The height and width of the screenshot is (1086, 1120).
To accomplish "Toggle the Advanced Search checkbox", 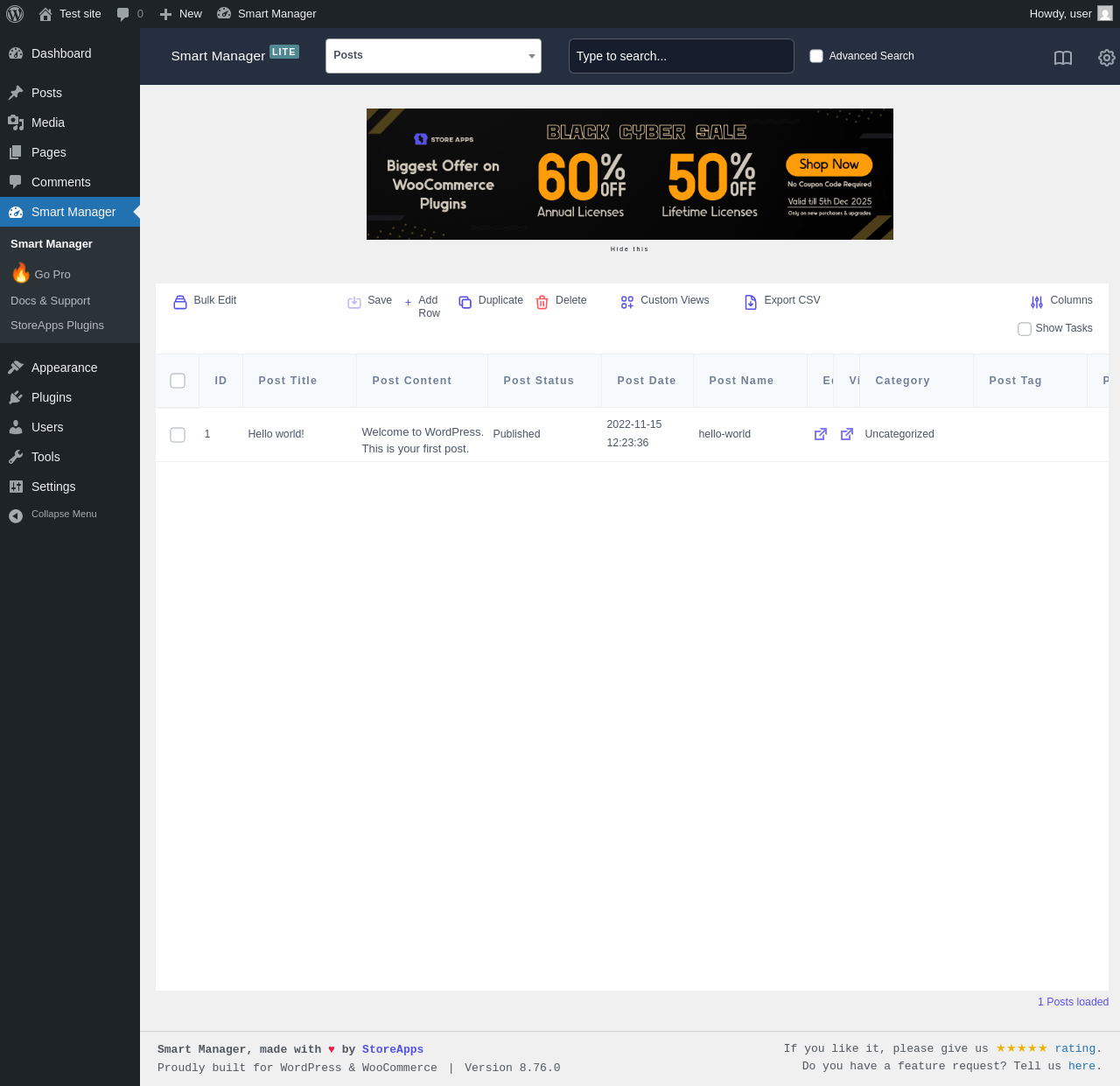I will coord(816,56).
